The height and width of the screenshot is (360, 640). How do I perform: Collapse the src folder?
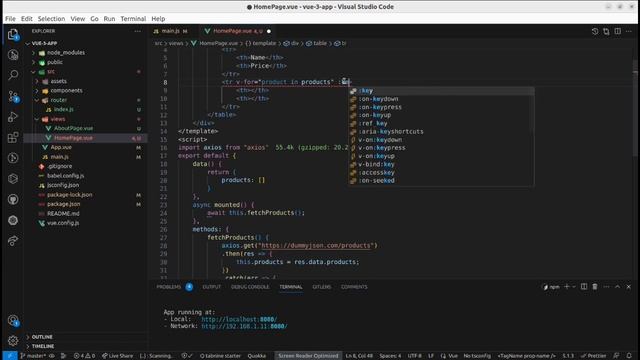[51, 71]
